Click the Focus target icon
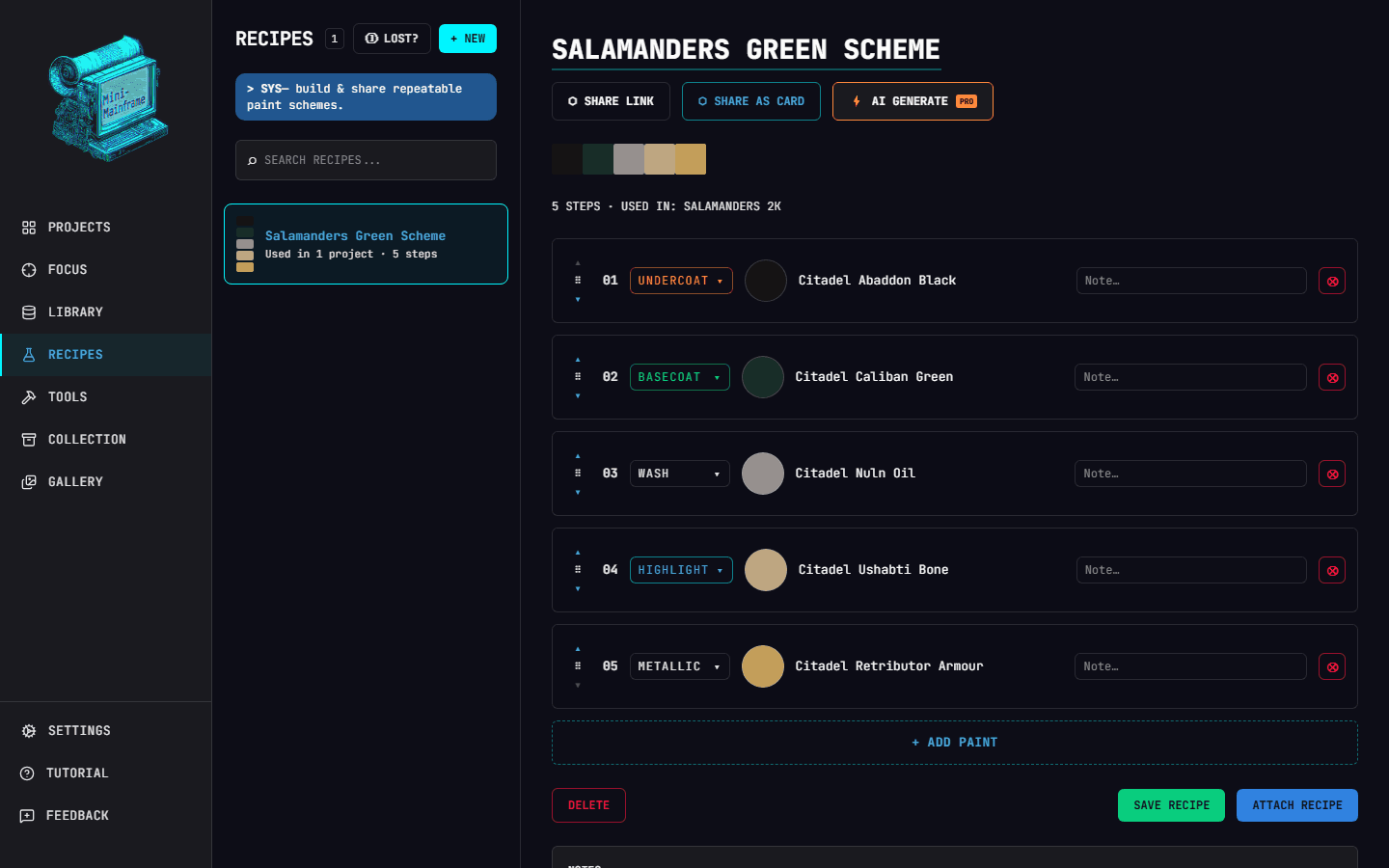Viewport: 1389px width, 868px height. [x=29, y=270]
